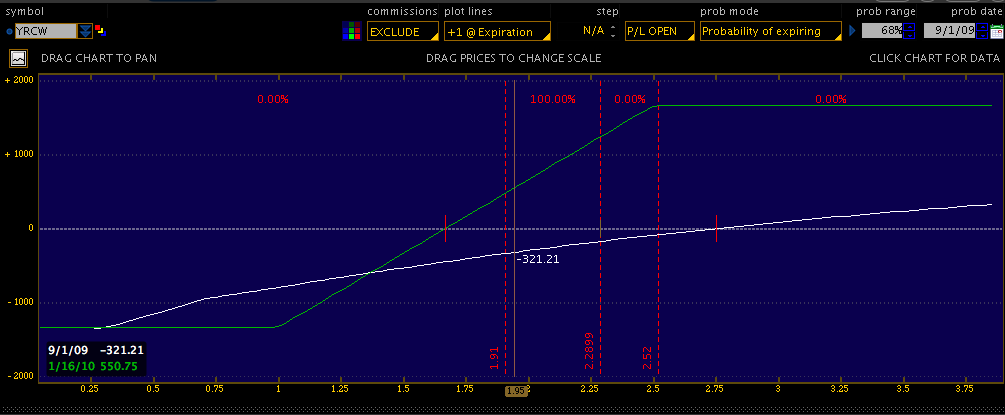Click the 1.95 price marker on the x-axis
This screenshot has height=415, width=1005.
pyautogui.click(x=515, y=391)
